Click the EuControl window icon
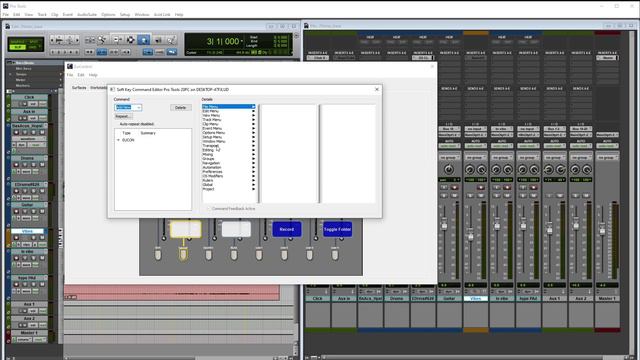Viewport: 640px width, 360px height. (x=70, y=66)
